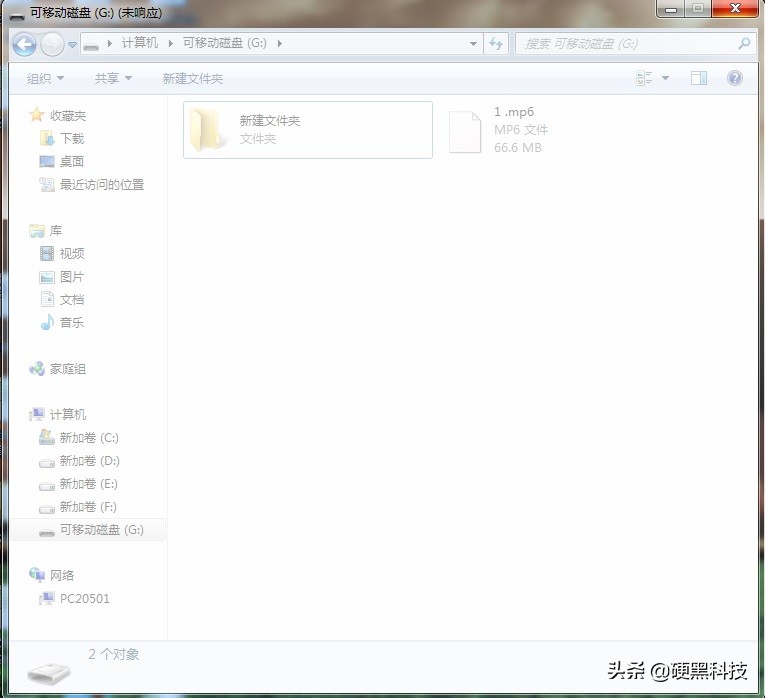The height and width of the screenshot is (698, 765).
Task: Click the 收藏夹 star icon
Action: pos(37,116)
